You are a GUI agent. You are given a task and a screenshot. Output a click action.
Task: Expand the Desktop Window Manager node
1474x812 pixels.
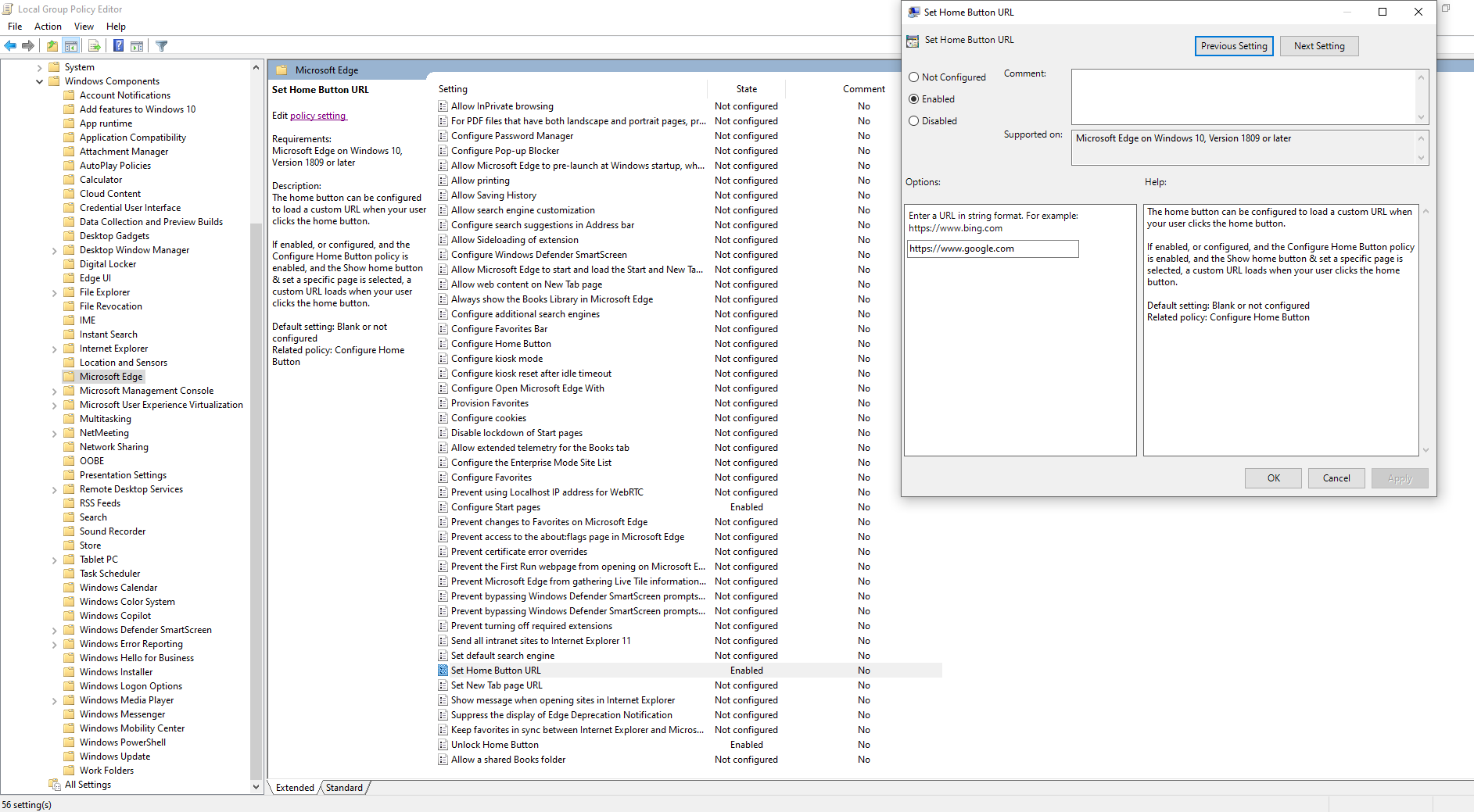(54, 251)
